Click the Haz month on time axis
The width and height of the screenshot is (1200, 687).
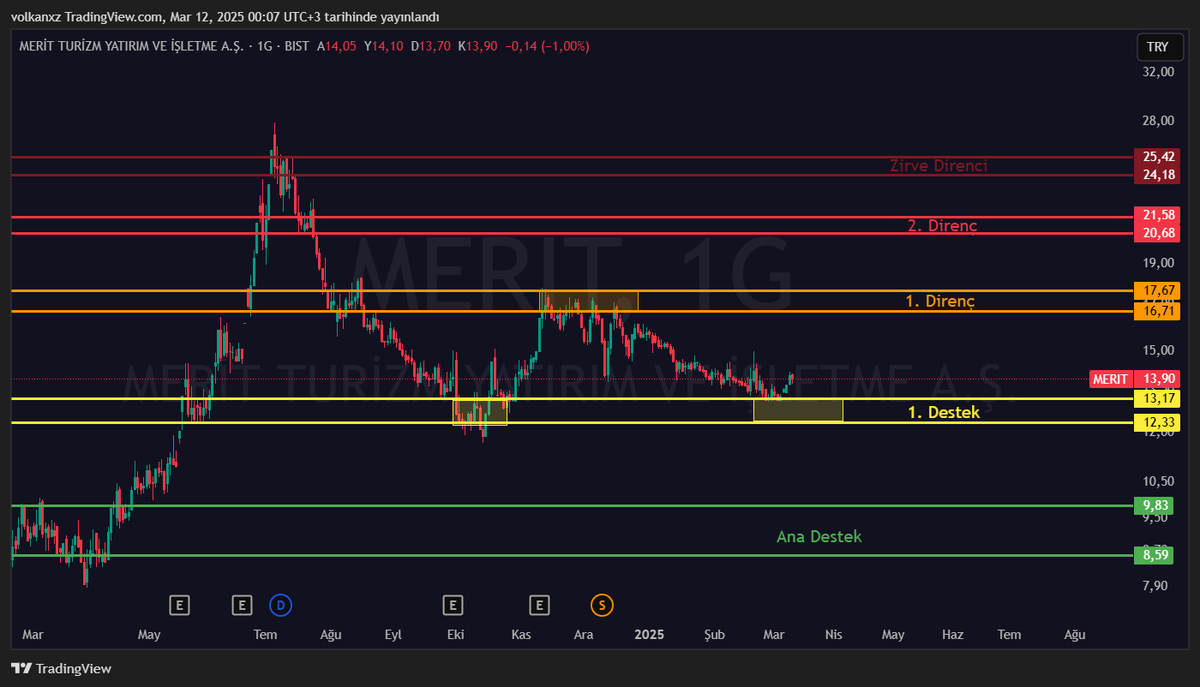point(953,635)
